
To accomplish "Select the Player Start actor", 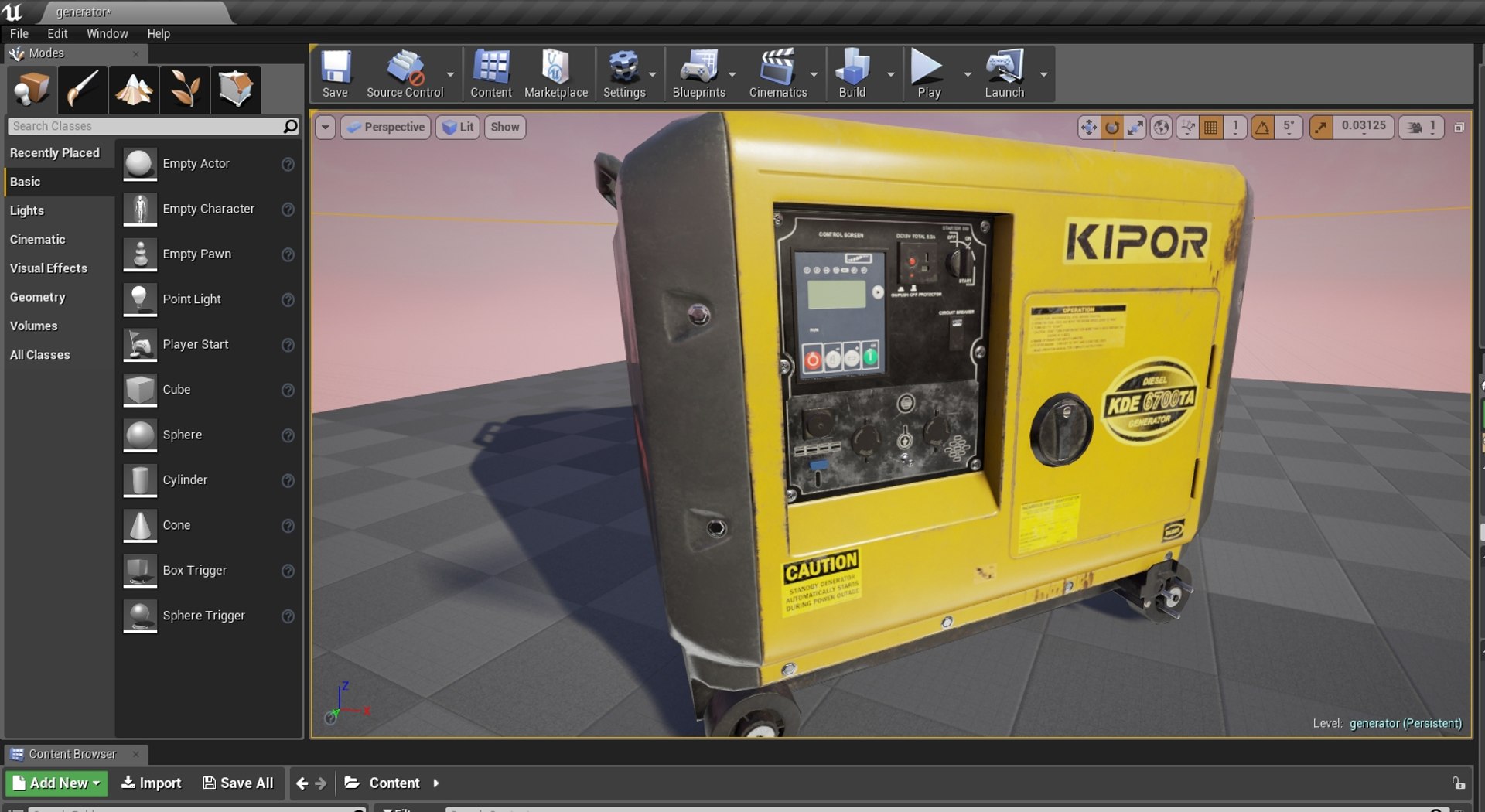I will click(x=209, y=345).
